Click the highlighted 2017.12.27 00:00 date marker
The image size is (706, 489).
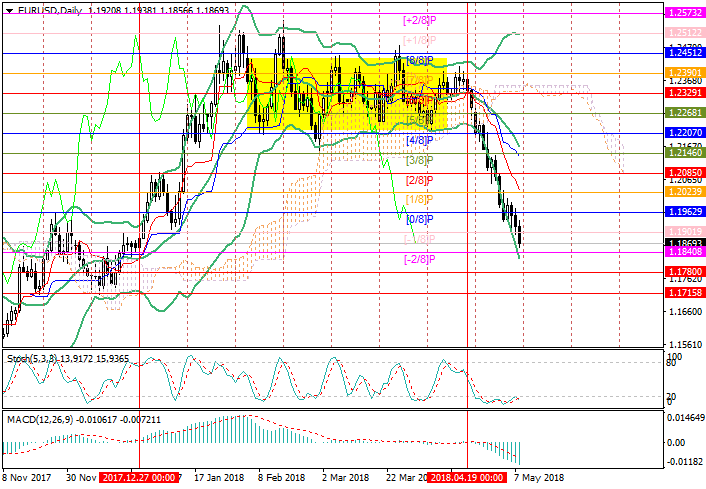point(140,480)
